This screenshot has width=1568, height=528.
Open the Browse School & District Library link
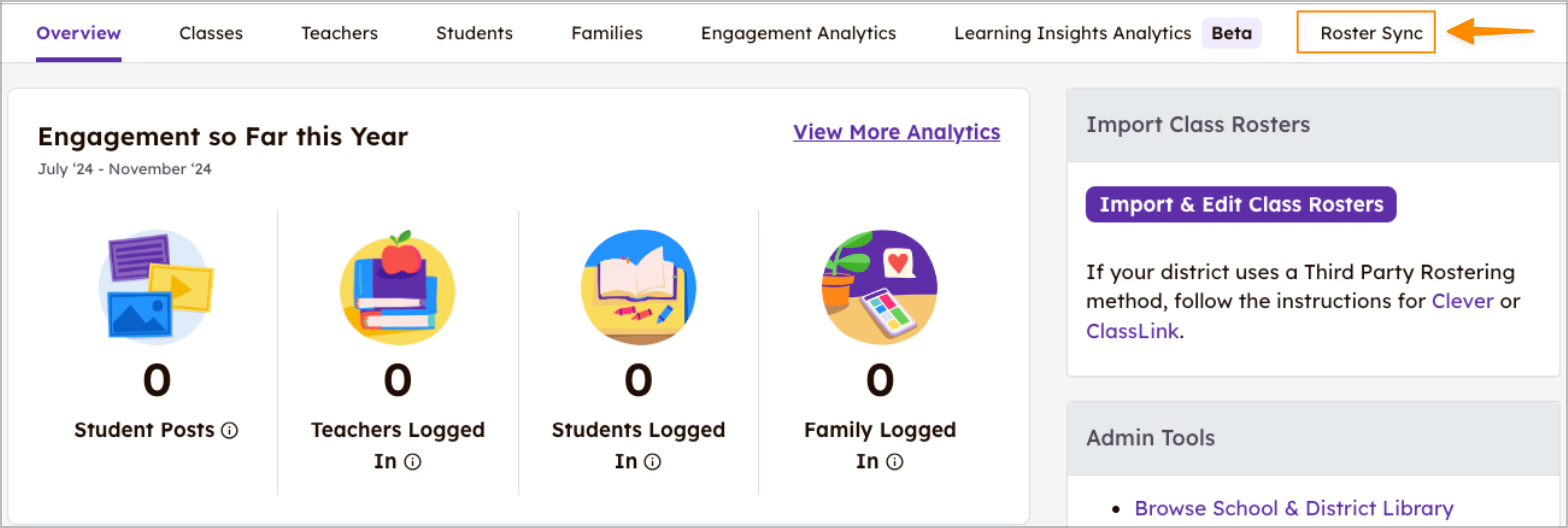pyautogui.click(x=1293, y=509)
